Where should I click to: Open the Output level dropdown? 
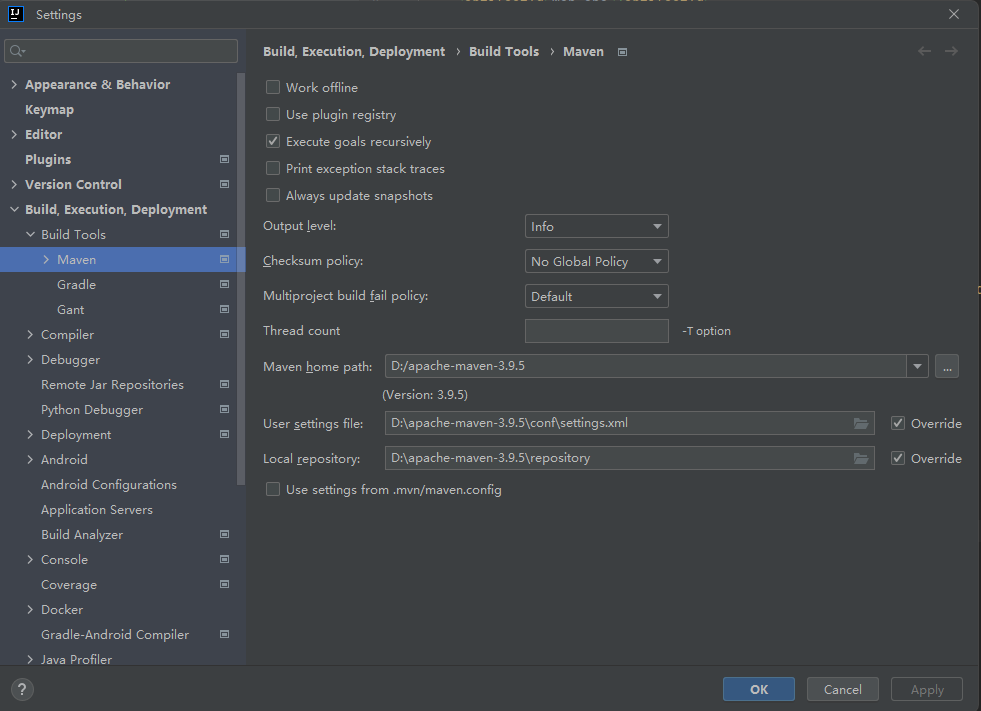597,226
